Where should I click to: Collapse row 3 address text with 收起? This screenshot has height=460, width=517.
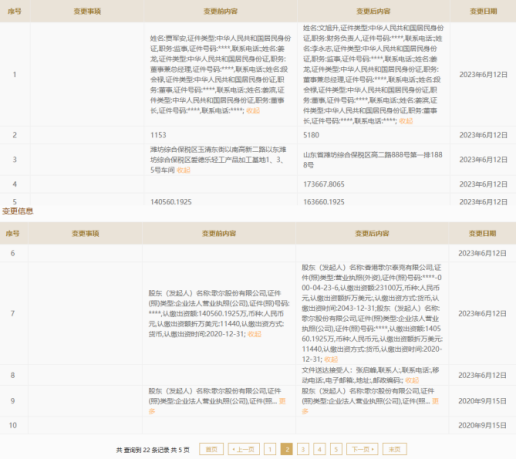tap(183, 170)
